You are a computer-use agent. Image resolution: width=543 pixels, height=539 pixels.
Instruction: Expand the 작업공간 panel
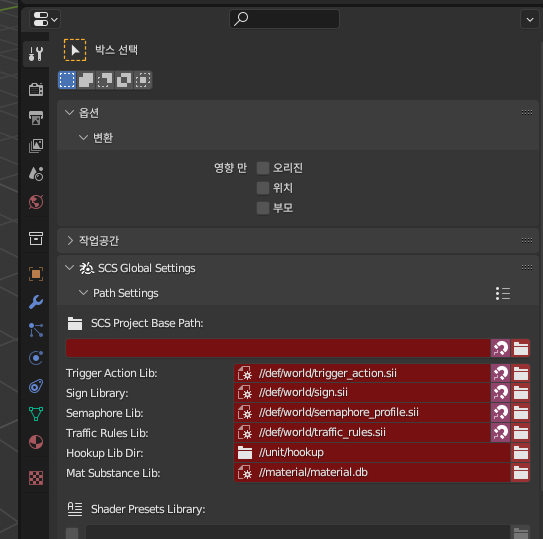(70, 240)
